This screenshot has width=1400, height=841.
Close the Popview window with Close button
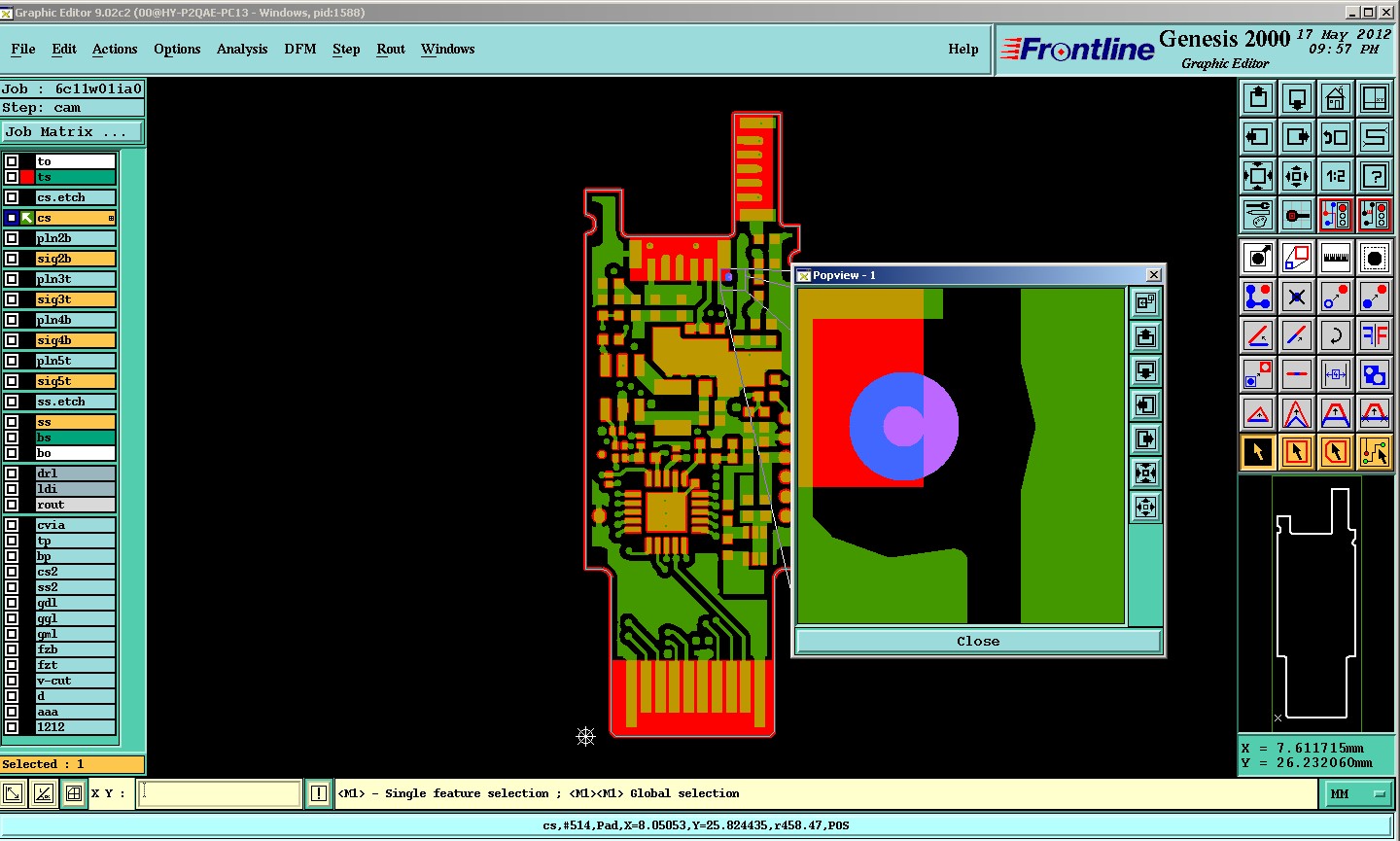978,641
